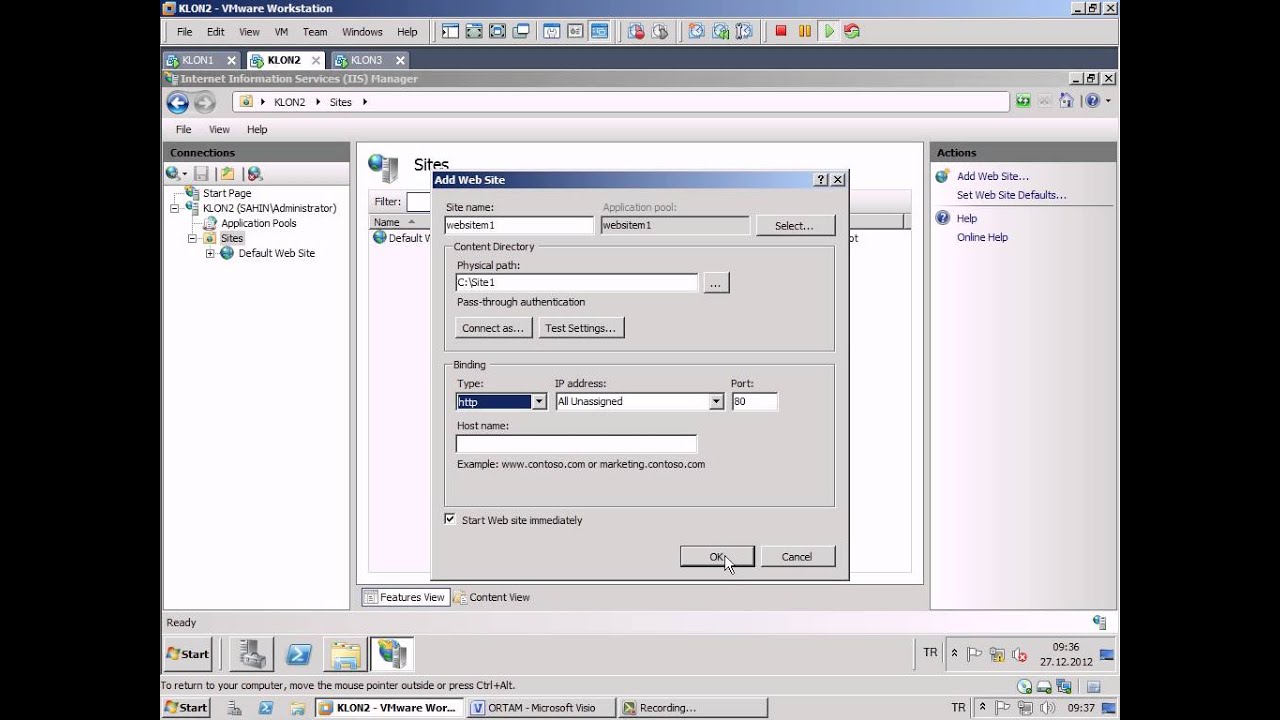Click VMware show sidebar icon
The width and height of the screenshot is (1280, 720).
click(450, 32)
